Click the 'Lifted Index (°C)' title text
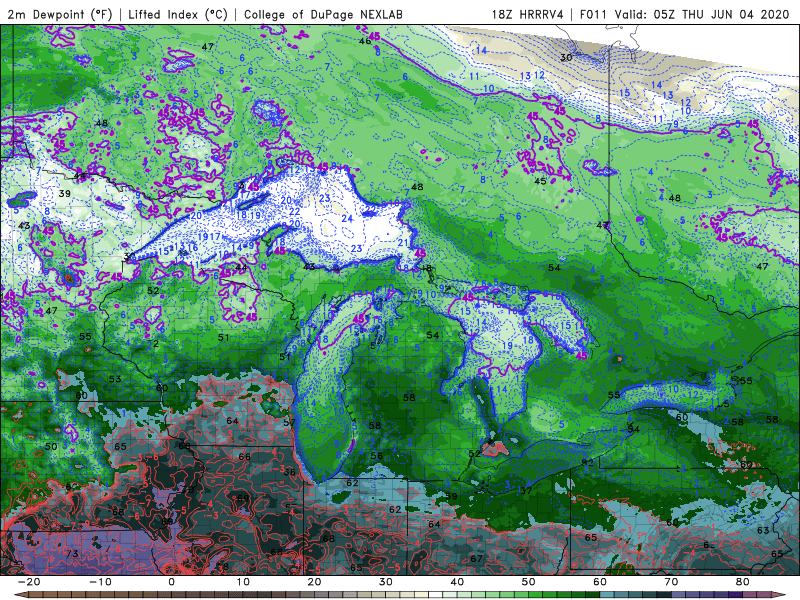The width and height of the screenshot is (800, 600). coord(178,14)
